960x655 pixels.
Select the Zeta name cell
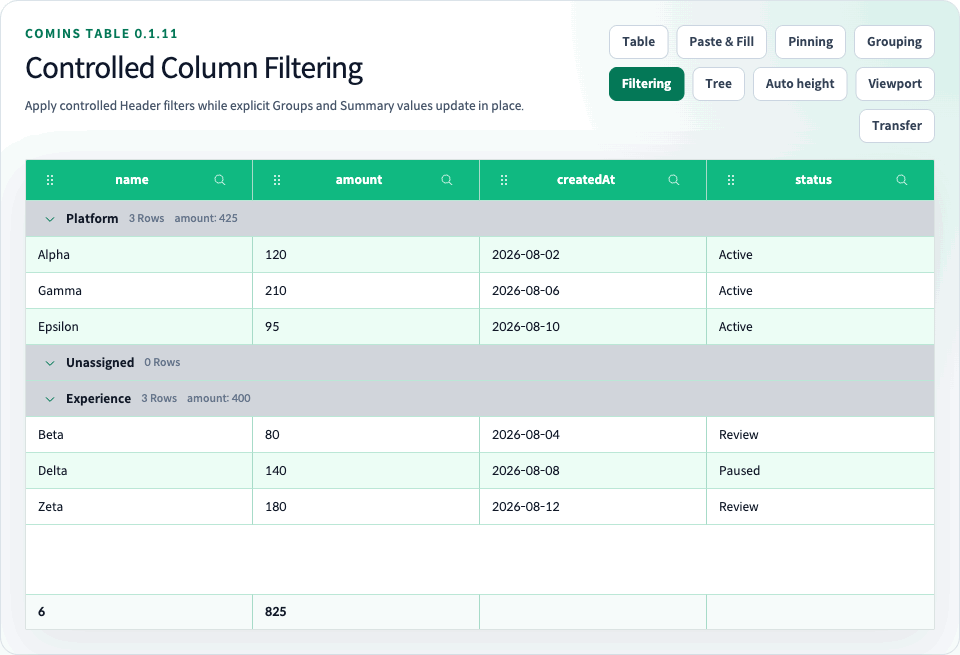click(139, 507)
